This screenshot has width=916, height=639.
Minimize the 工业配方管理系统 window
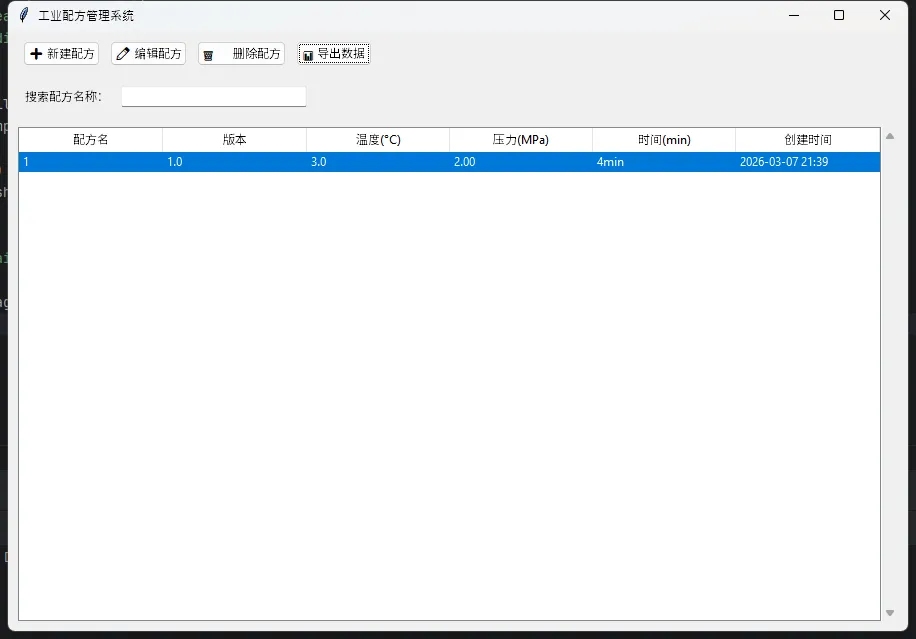coord(793,15)
